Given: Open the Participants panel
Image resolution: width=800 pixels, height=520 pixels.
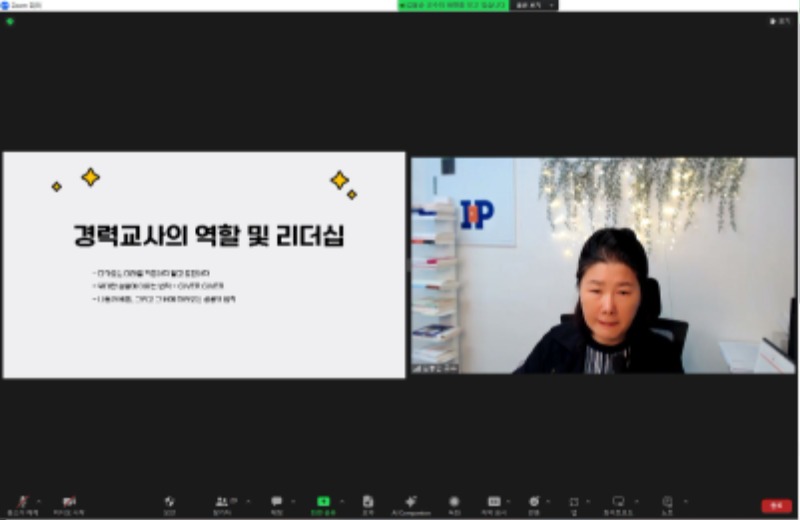Looking at the screenshot, I should [221, 502].
